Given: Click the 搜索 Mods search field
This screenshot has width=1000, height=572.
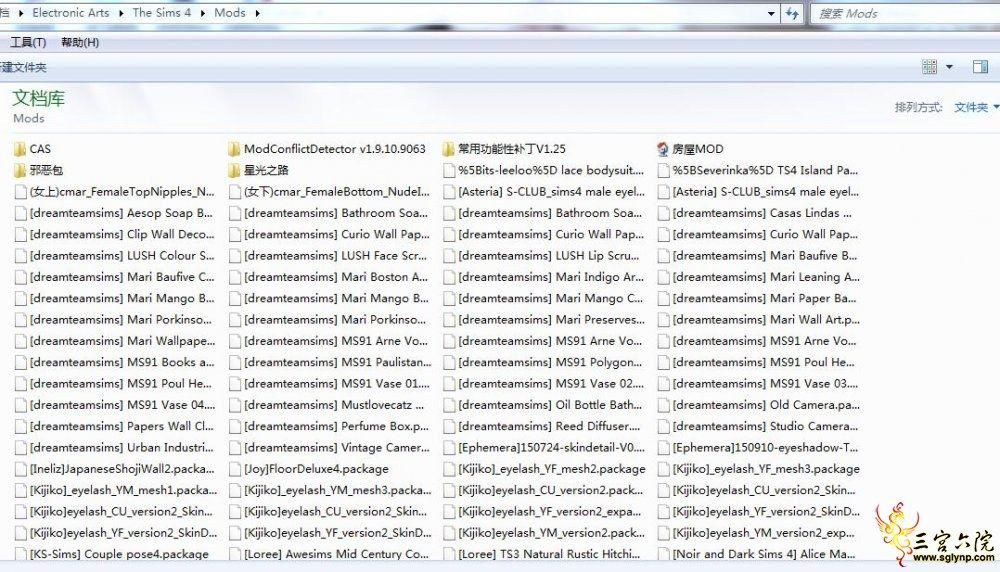Looking at the screenshot, I should click(905, 13).
